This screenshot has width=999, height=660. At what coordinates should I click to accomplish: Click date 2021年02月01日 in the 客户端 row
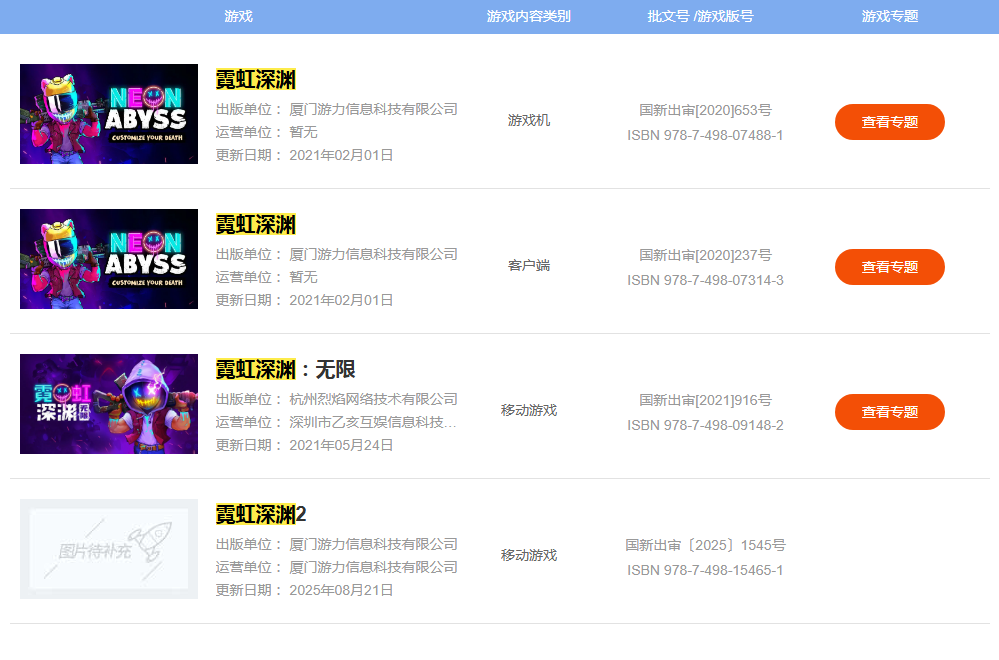[x=341, y=301]
